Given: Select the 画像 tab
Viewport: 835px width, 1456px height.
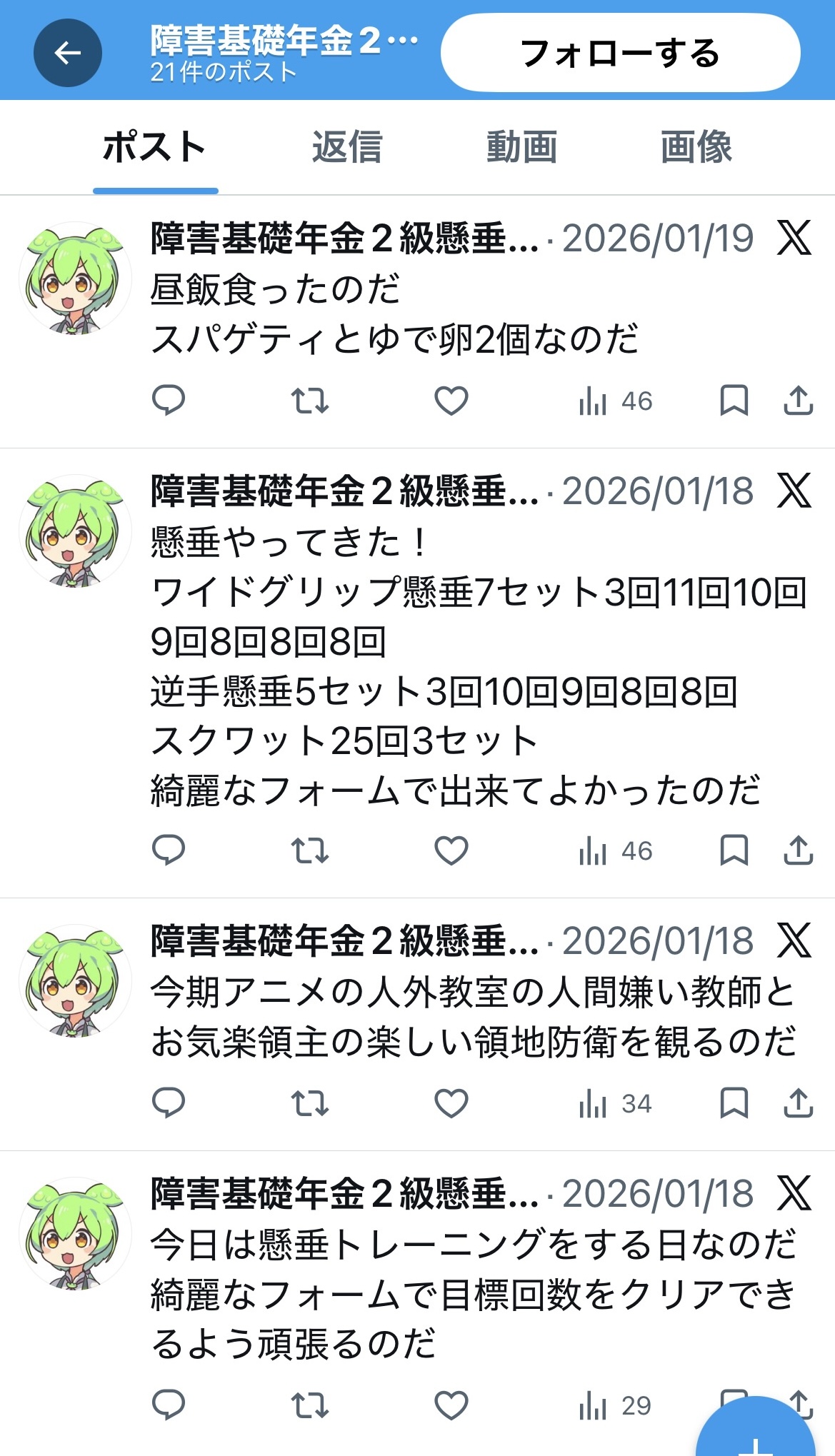Looking at the screenshot, I should [696, 147].
